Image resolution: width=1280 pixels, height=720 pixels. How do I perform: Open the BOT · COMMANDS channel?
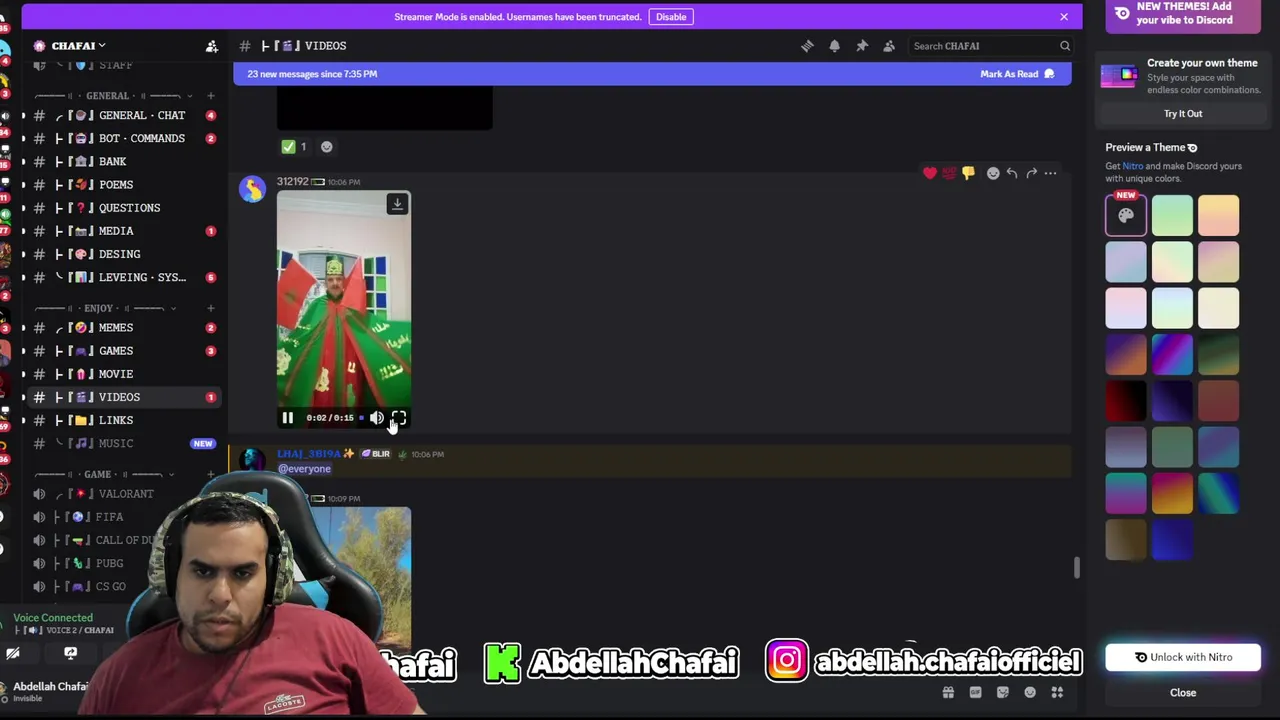coord(124,138)
